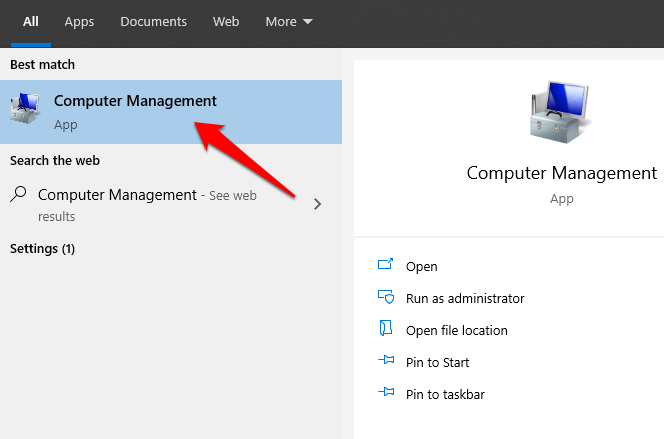
Task: Click the Computer Management title in preview pane
Action: (562, 173)
